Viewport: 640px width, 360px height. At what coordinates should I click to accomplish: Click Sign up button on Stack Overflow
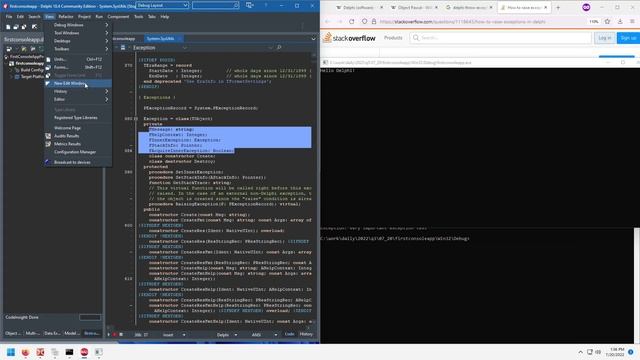(x=628, y=38)
